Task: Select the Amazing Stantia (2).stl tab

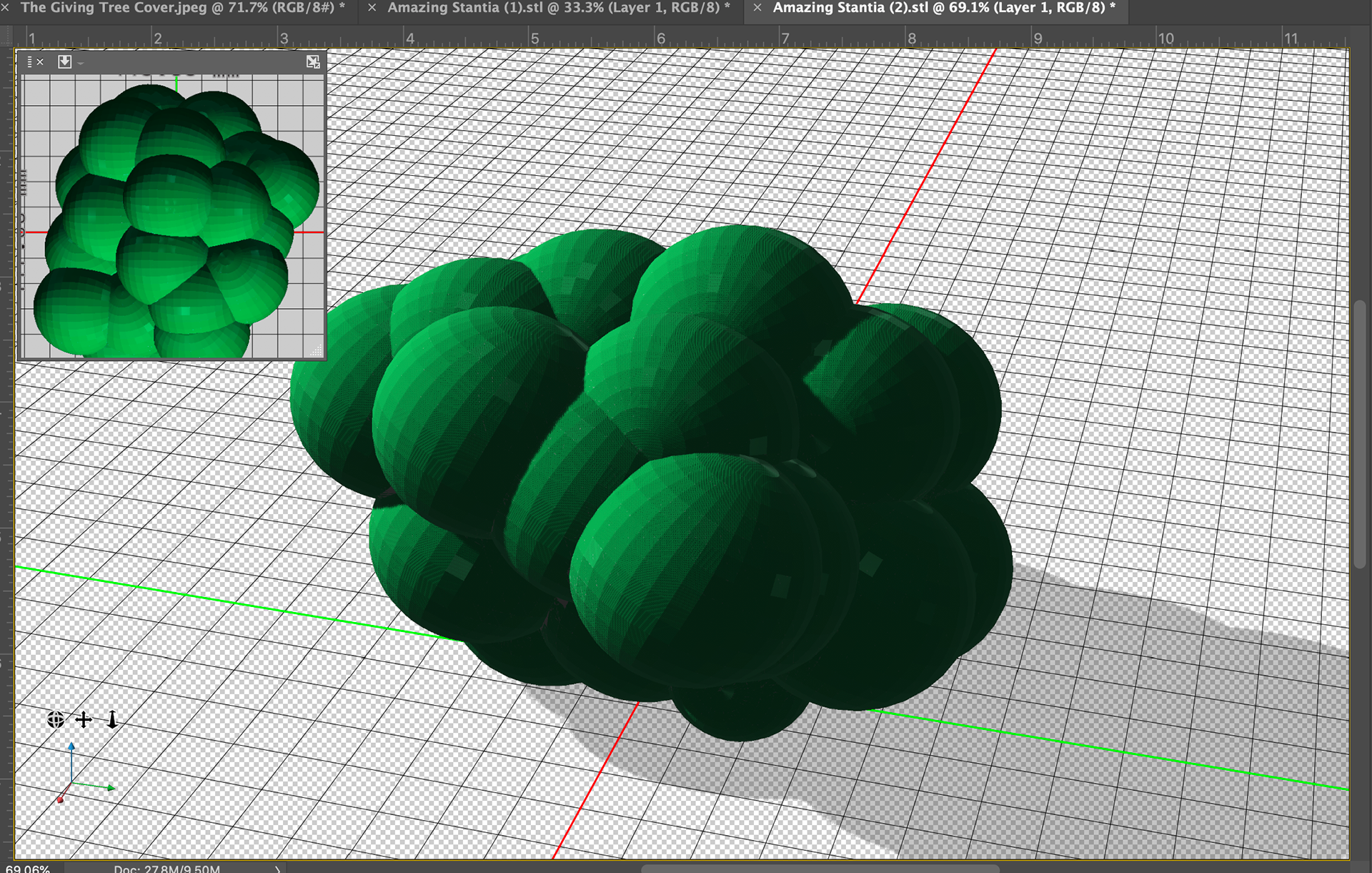Action: pos(944,8)
